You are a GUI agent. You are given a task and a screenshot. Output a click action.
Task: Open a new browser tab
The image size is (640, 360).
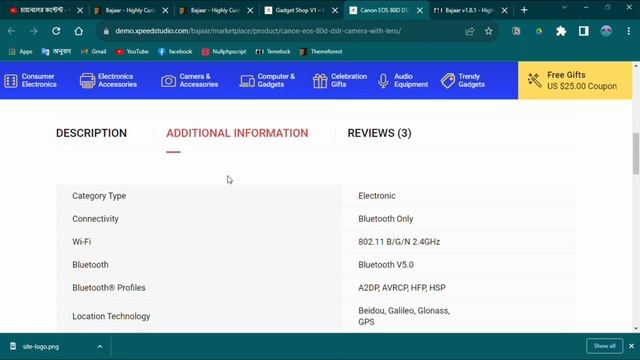(x=524, y=10)
